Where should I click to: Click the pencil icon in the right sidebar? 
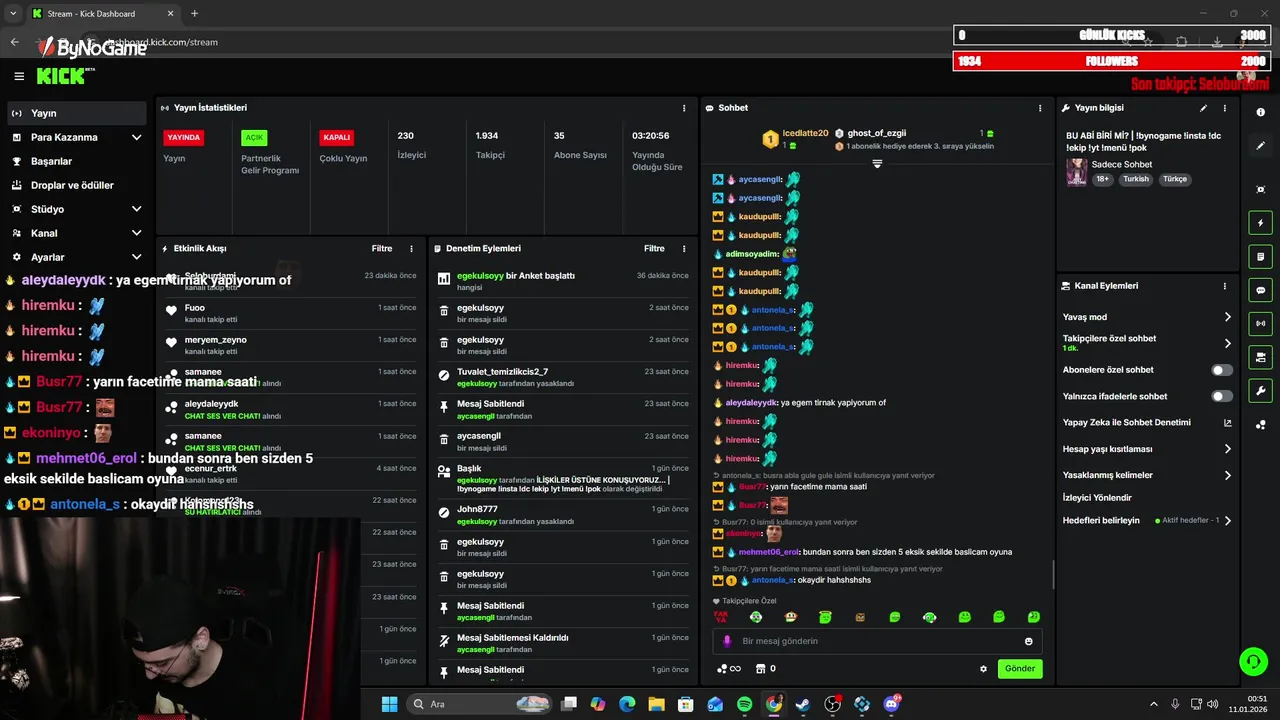pyautogui.click(x=1261, y=146)
